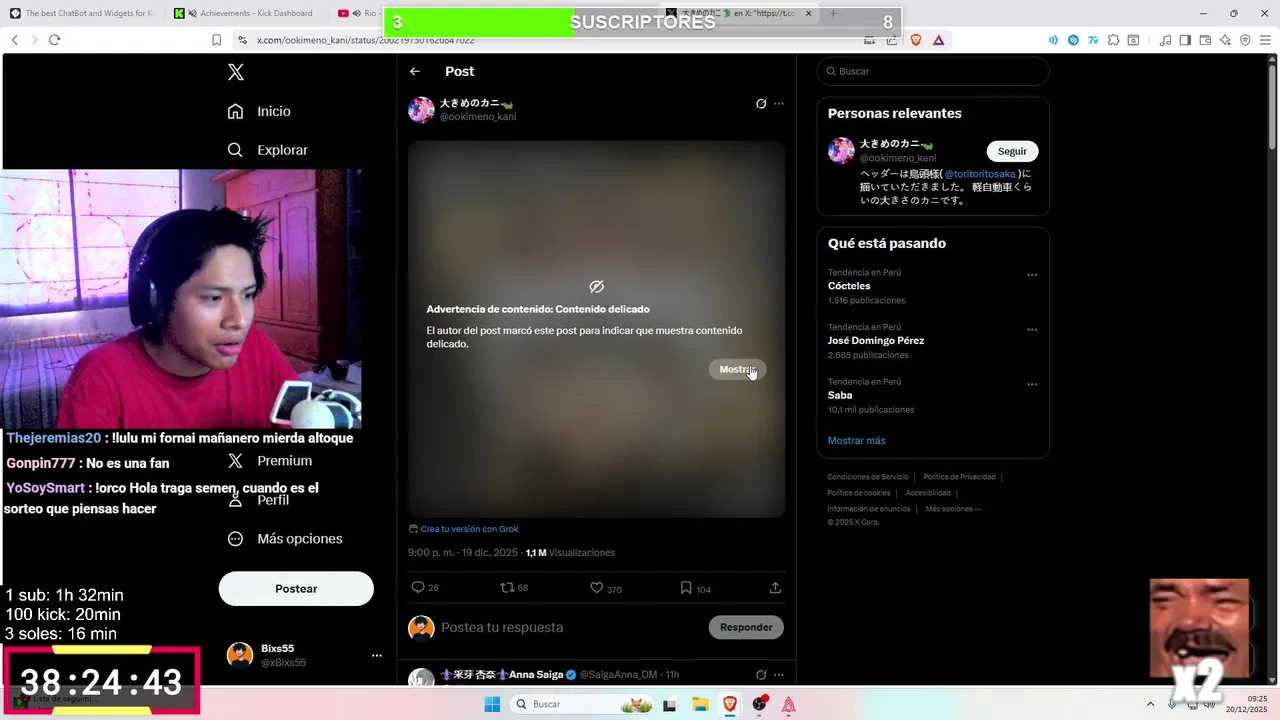
Task: Bookmark this page in the browser toolbar
Action: point(216,40)
